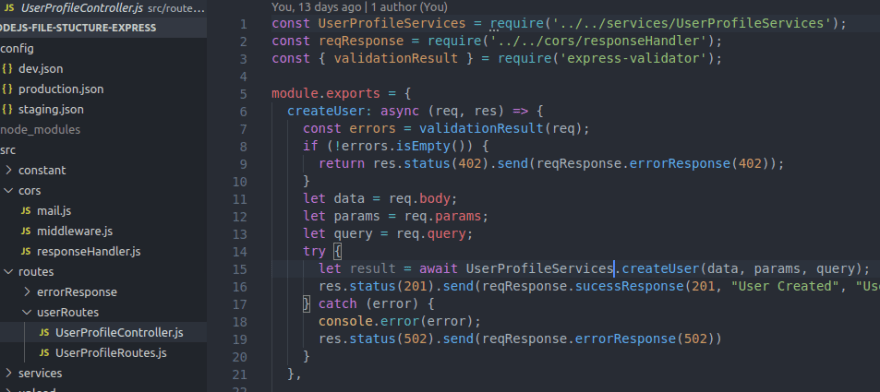880x392 pixels.
Task: Collapse the userRoutes folder chevron
Action: (27, 312)
